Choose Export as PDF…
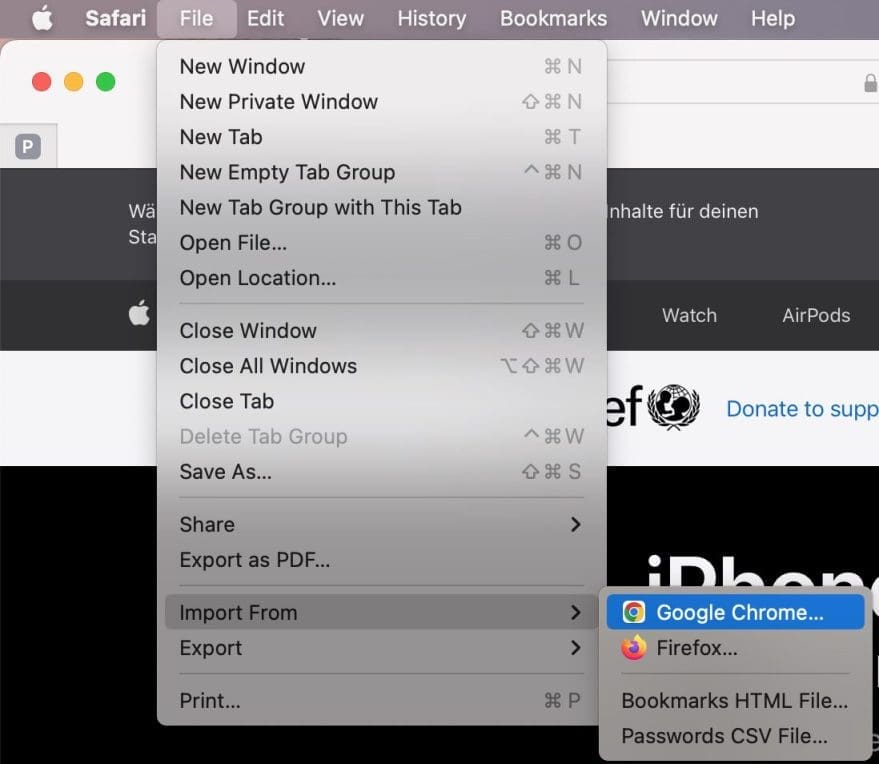This screenshot has height=764, width=879. pos(254,560)
